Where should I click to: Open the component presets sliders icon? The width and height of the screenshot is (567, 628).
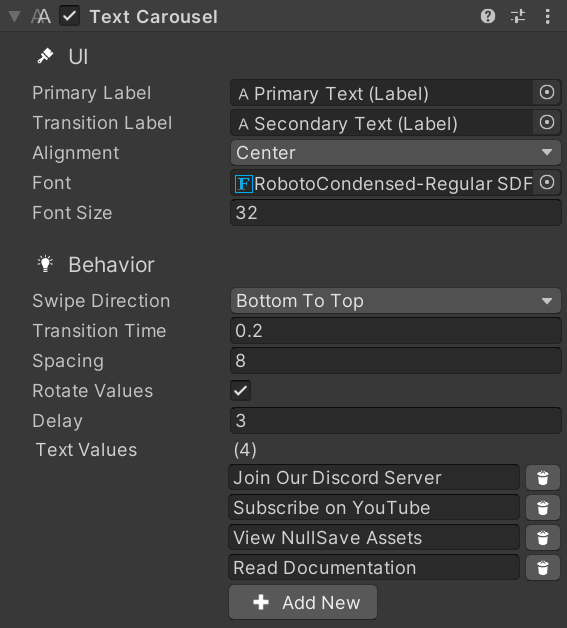[x=518, y=16]
